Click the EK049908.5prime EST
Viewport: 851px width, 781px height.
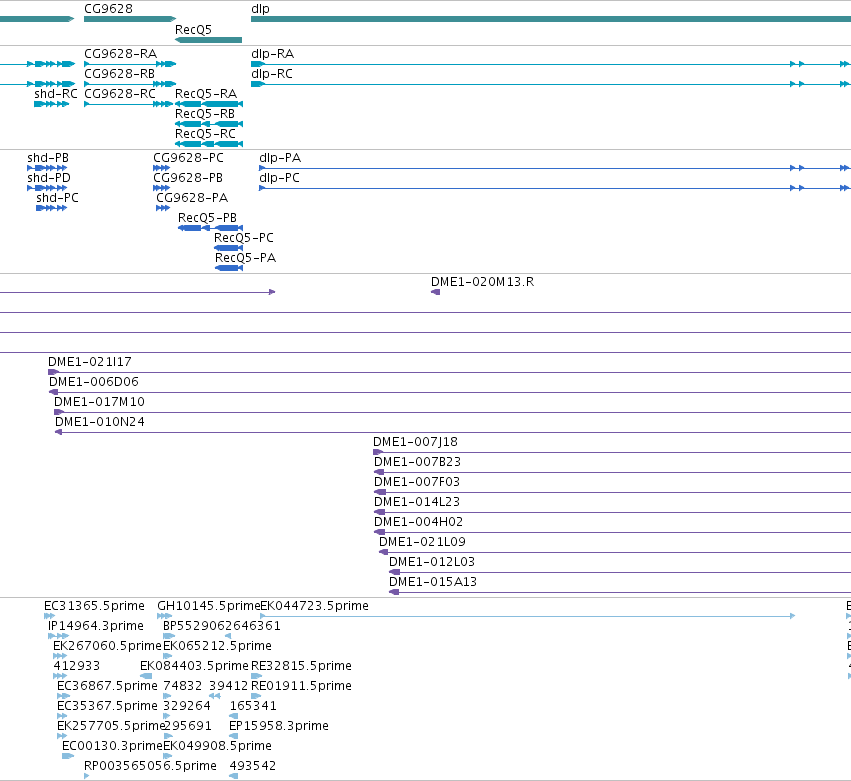pos(167,756)
